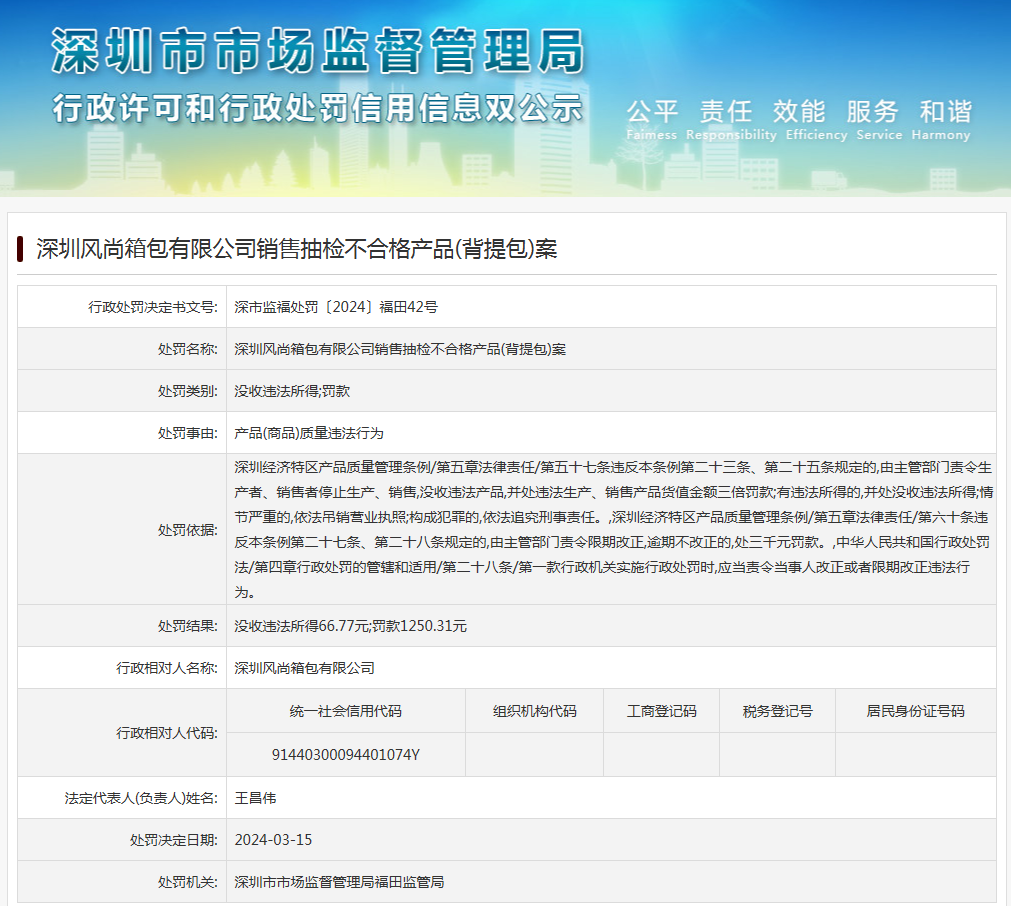Screen dimensions: 1011x906
Task: Click the penalty name value in 处罚名称 row
Action: (400, 349)
